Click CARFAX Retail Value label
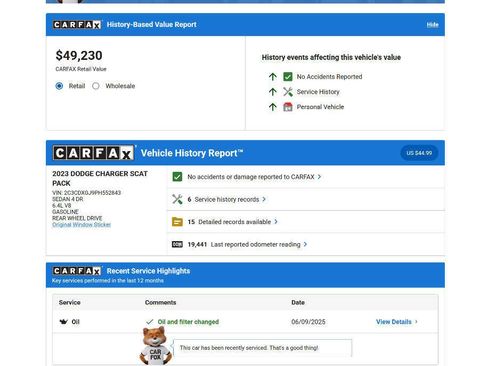Viewport: 488px width, 366px height. (x=81, y=69)
